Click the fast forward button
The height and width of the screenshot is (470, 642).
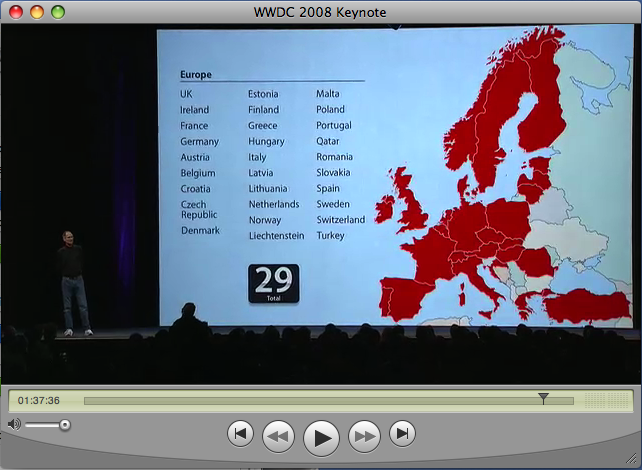(364, 436)
